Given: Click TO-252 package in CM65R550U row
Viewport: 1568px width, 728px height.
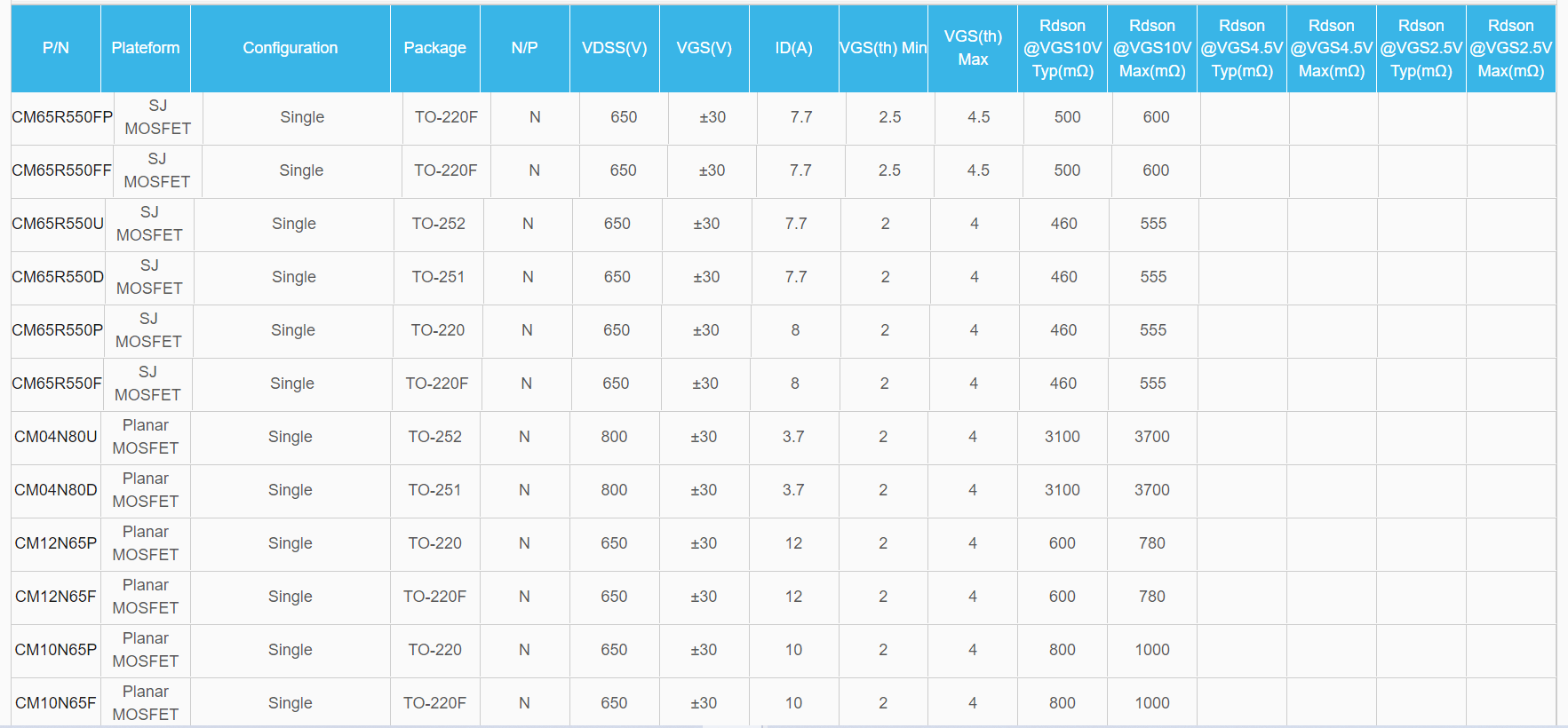Looking at the screenshot, I should tap(438, 224).
